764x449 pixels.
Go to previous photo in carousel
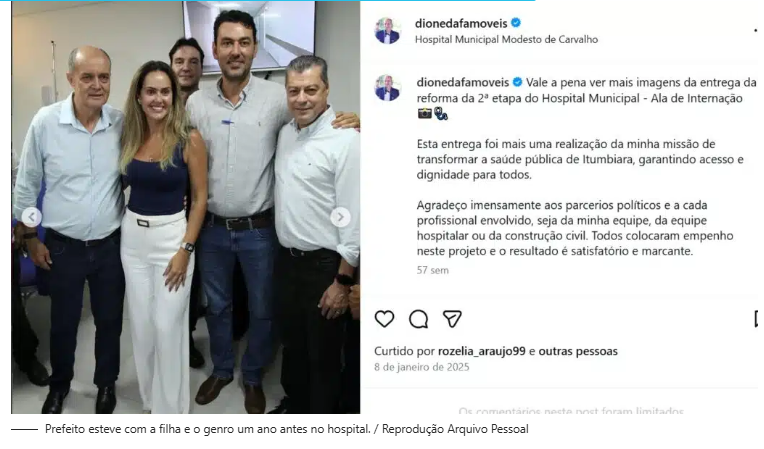pos(32,217)
